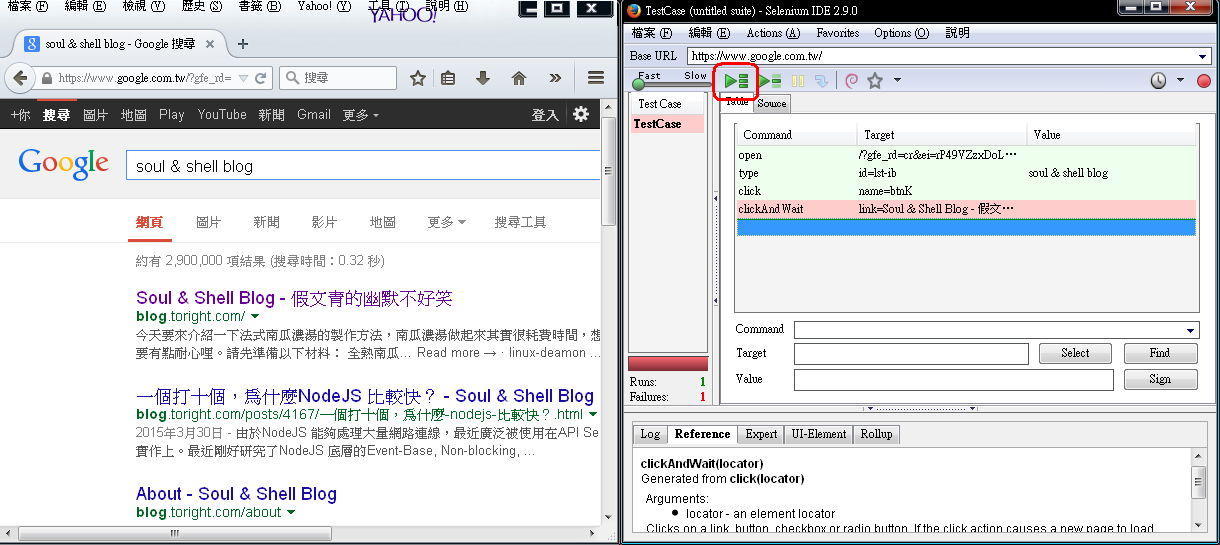Switch to the Log tab
The image size is (1220, 545).
coord(650,434)
